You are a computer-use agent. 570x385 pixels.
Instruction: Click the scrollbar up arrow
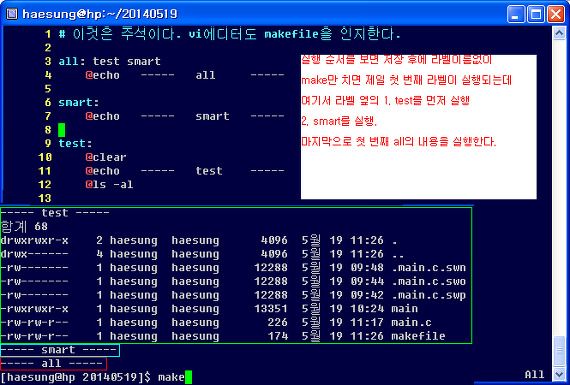click(559, 33)
